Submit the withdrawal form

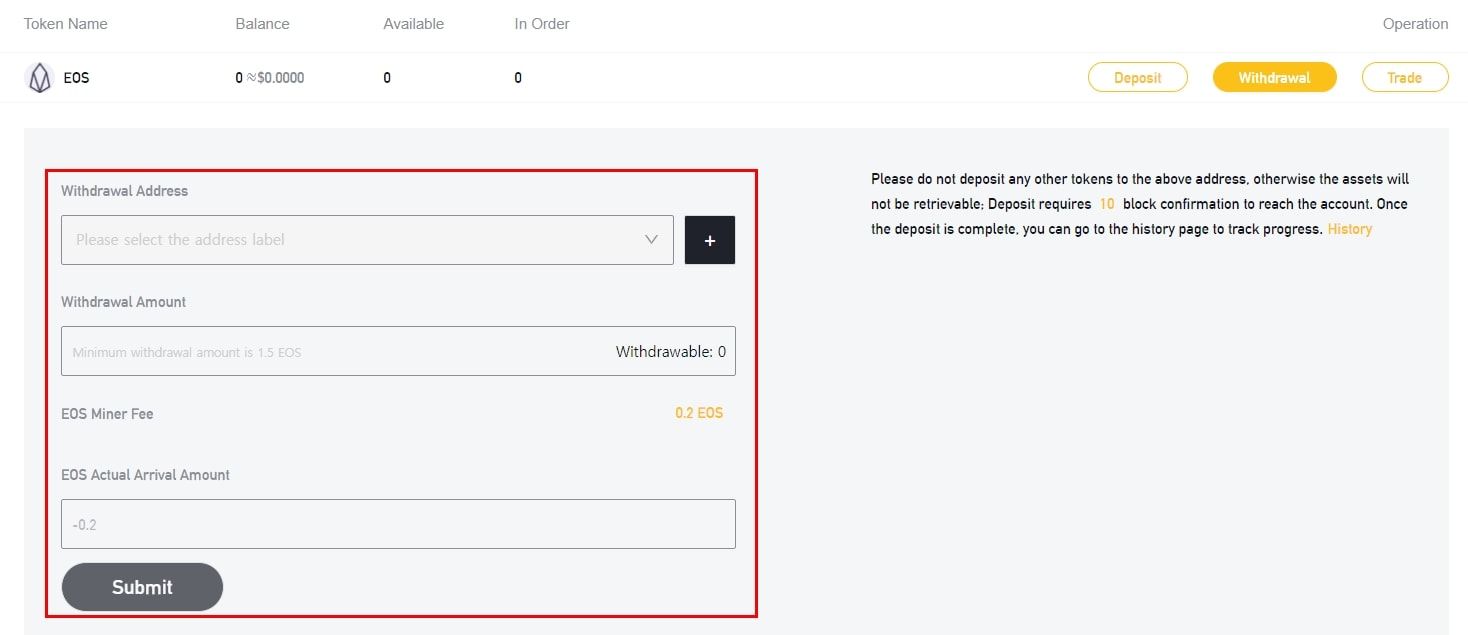(142, 587)
